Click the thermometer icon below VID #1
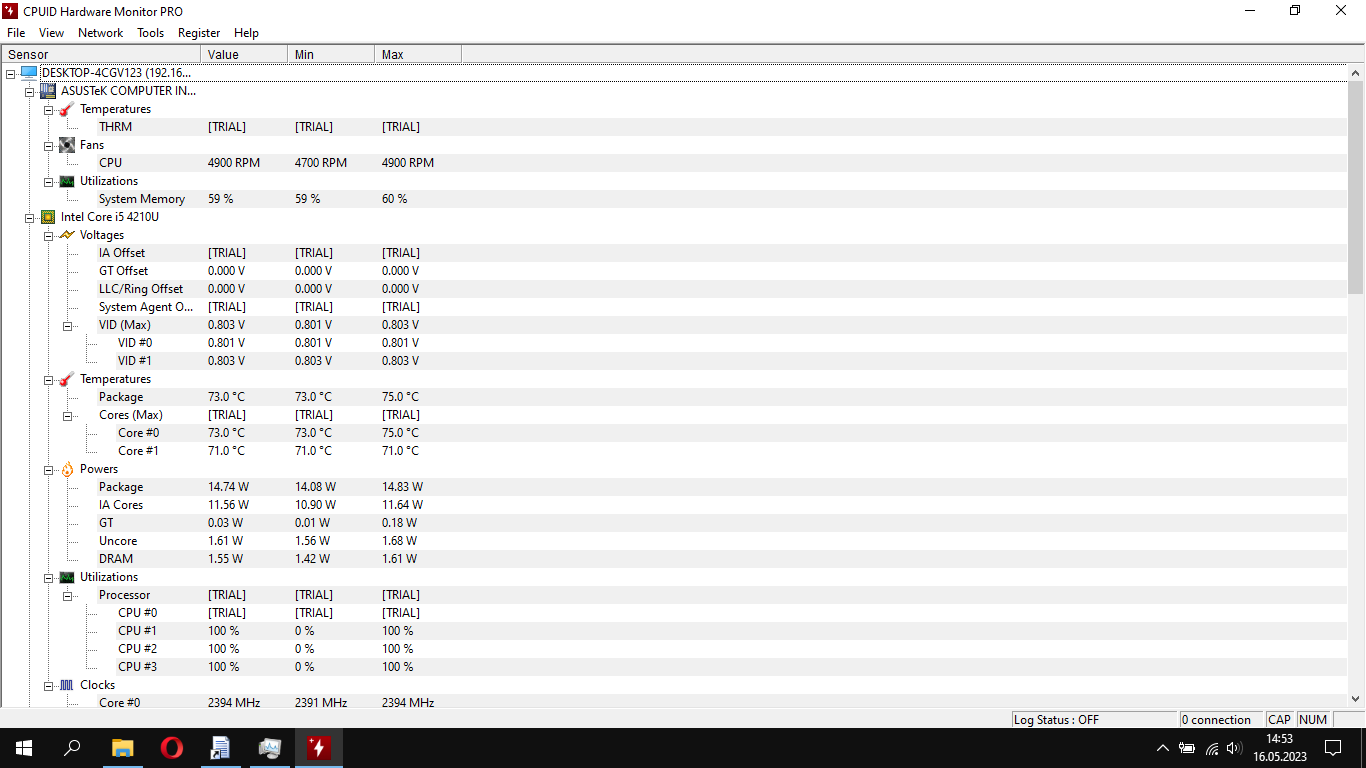1366x768 pixels. 67,379
